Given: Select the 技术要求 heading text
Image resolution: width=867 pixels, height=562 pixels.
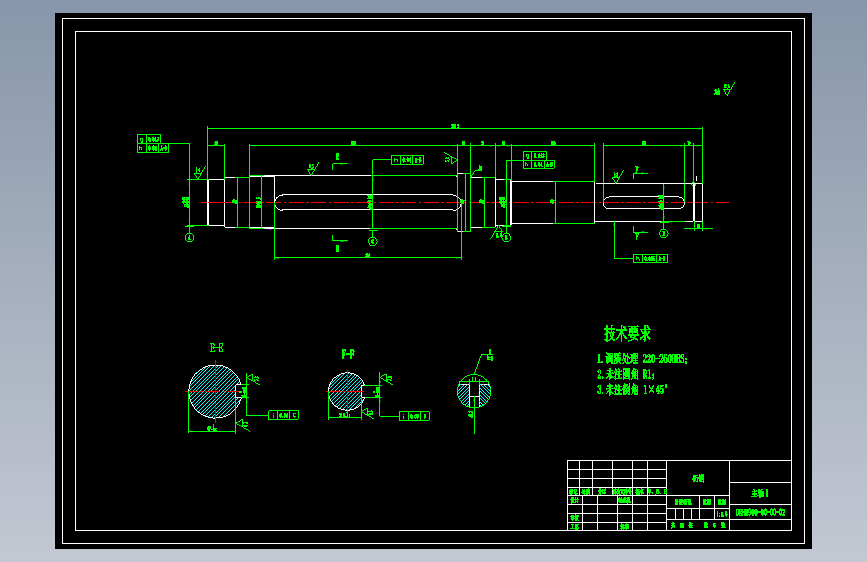Looking at the screenshot, I should point(627,334).
